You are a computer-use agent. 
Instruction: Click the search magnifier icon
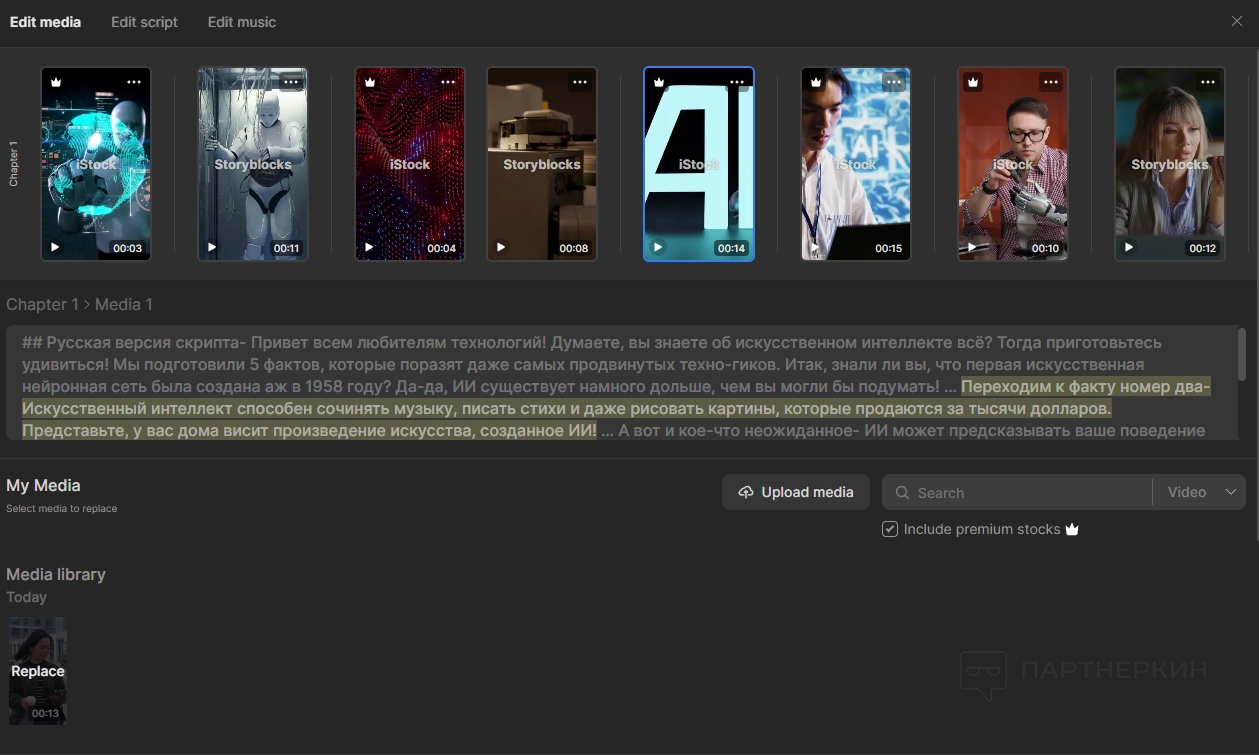[902, 493]
